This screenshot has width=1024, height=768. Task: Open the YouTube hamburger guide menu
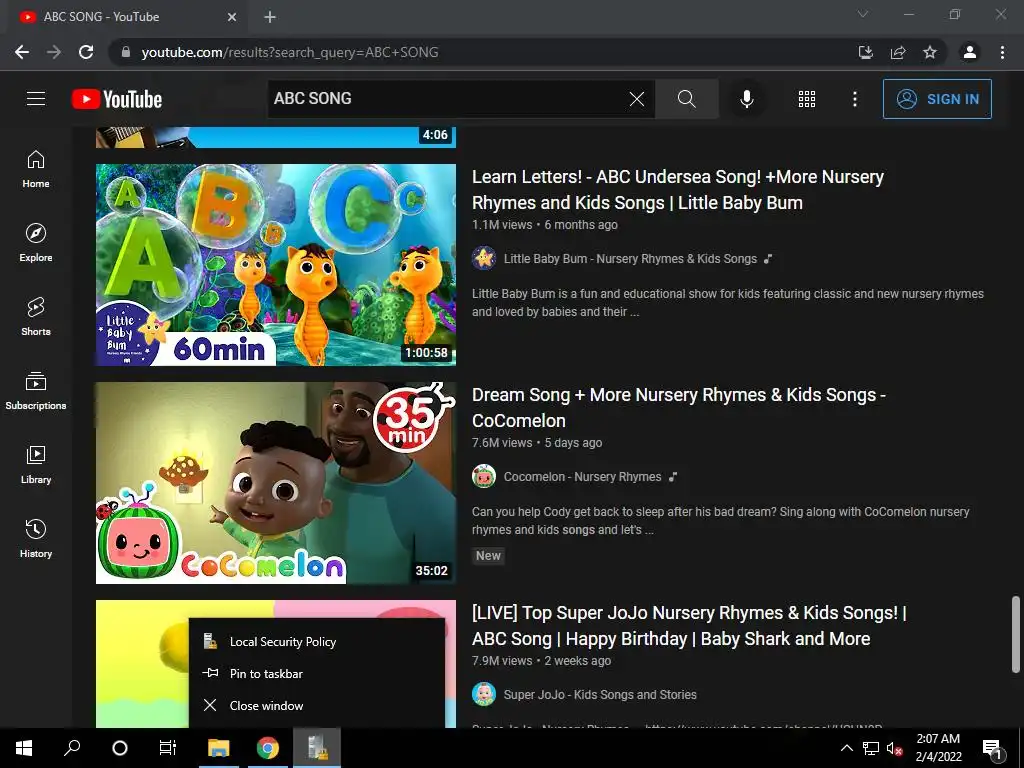click(36, 99)
